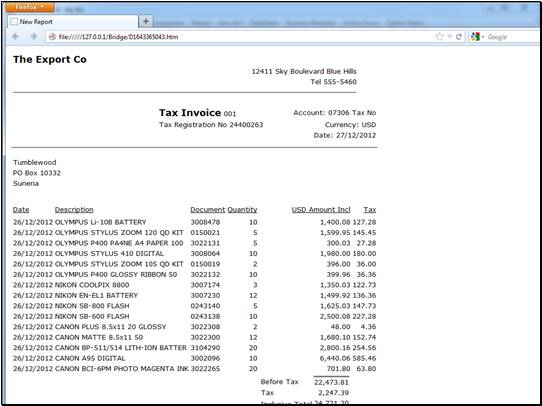Click the address bar file URL
The height and width of the screenshot is (406, 542).
pos(119,37)
